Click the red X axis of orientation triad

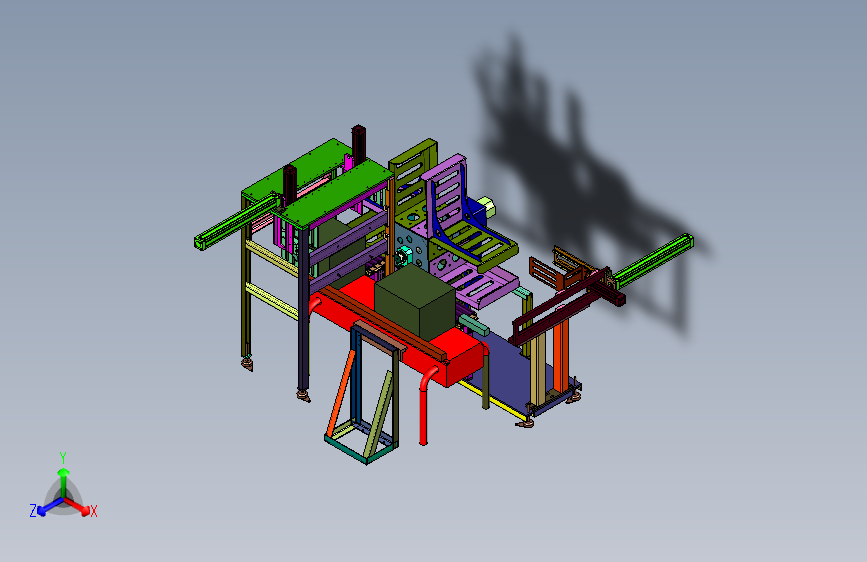(x=79, y=507)
